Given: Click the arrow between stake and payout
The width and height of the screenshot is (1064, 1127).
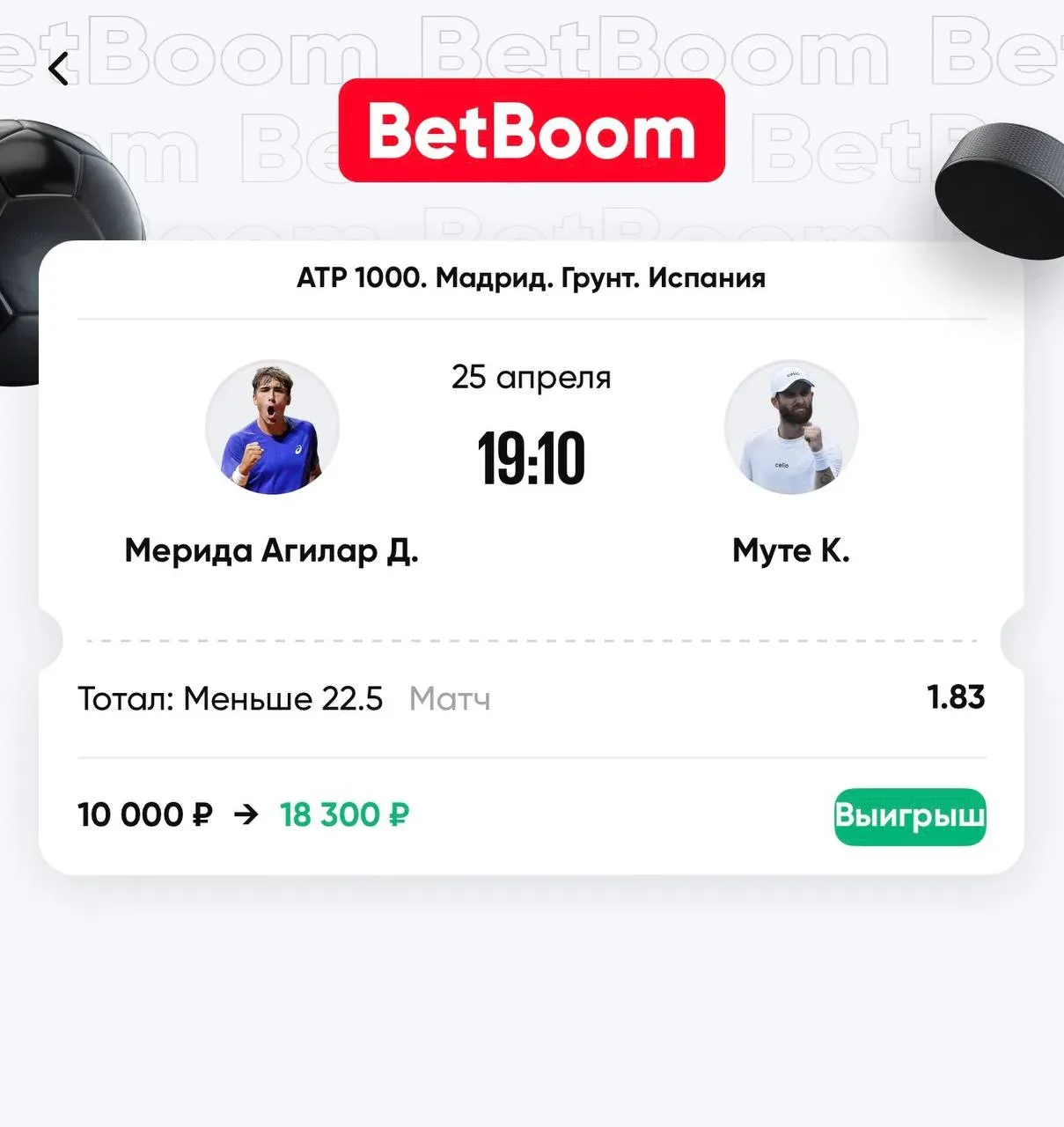Looking at the screenshot, I should coord(246,814).
